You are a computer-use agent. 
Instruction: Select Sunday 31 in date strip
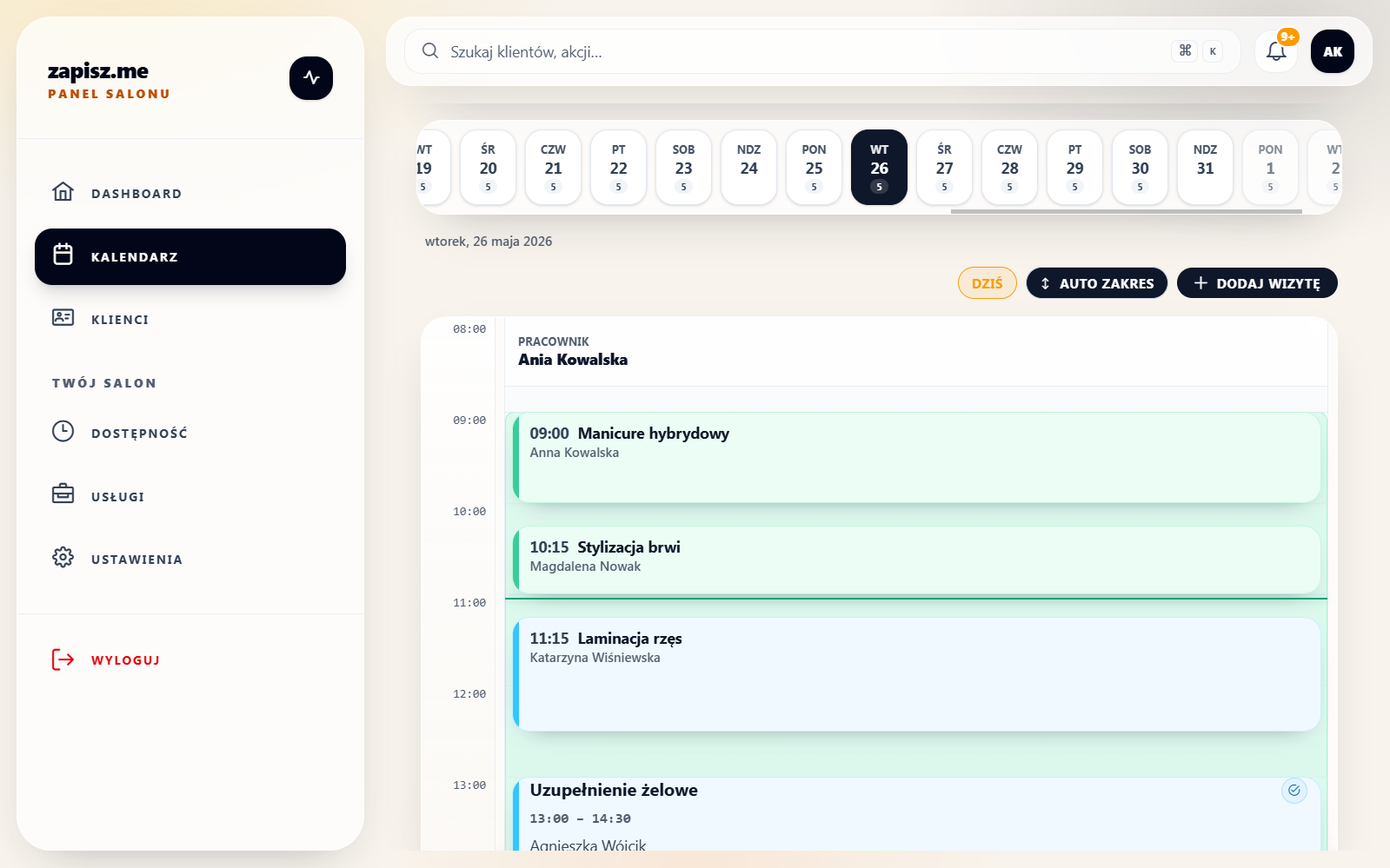tap(1206, 168)
